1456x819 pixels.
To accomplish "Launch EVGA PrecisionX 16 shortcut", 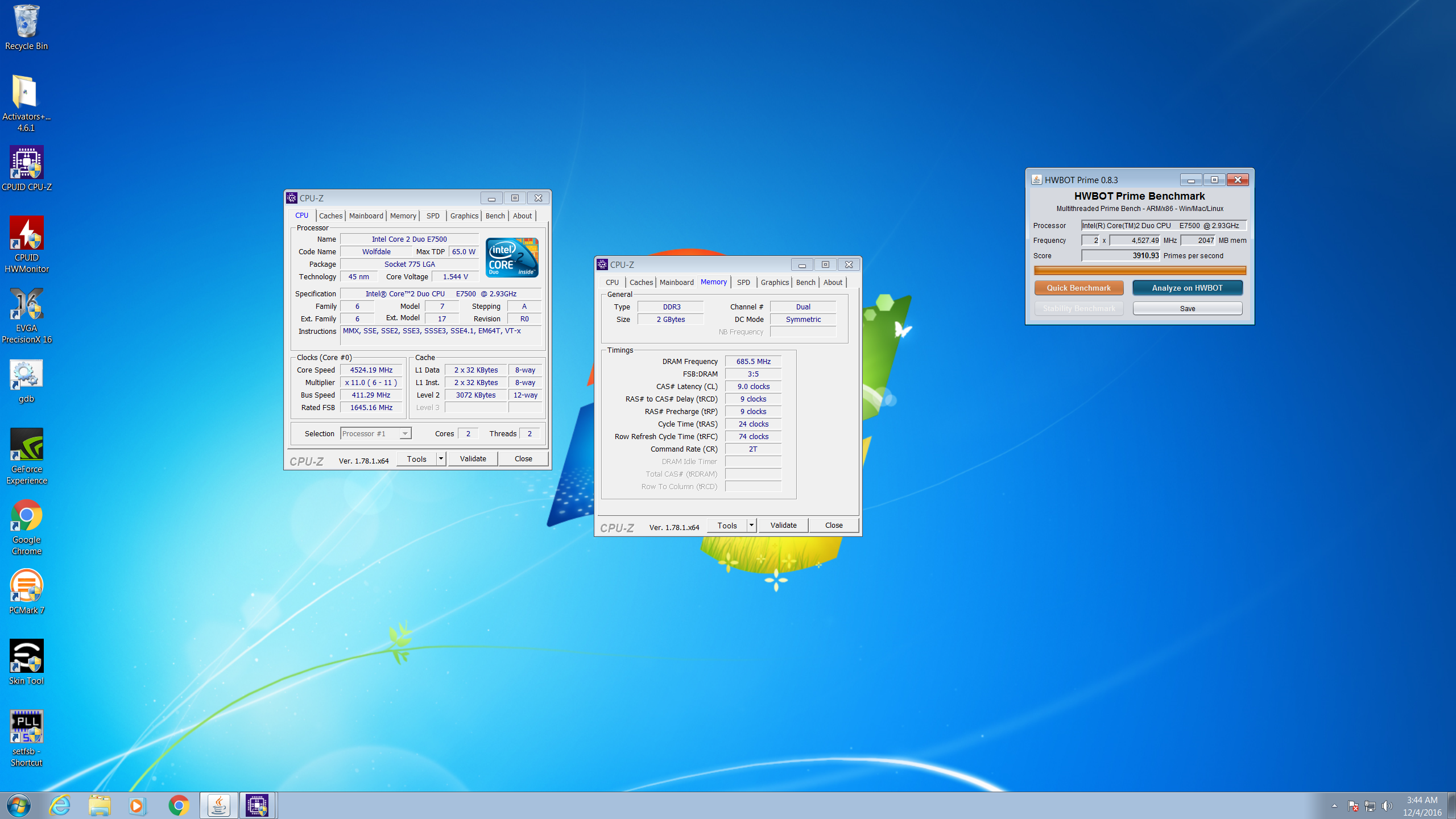I will (x=26, y=315).
